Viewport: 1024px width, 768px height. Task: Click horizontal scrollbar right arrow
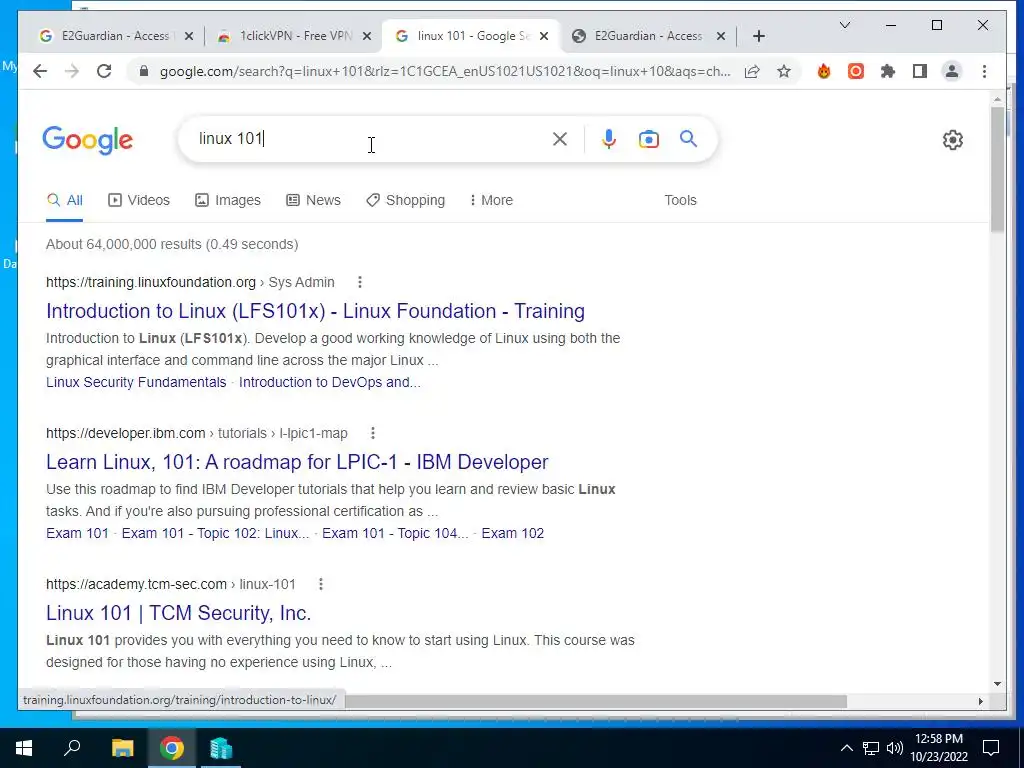coord(980,701)
